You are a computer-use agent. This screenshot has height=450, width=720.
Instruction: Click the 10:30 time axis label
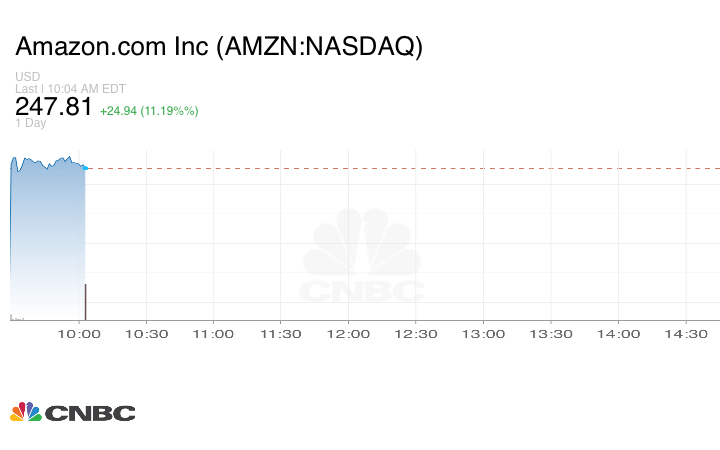pos(146,335)
